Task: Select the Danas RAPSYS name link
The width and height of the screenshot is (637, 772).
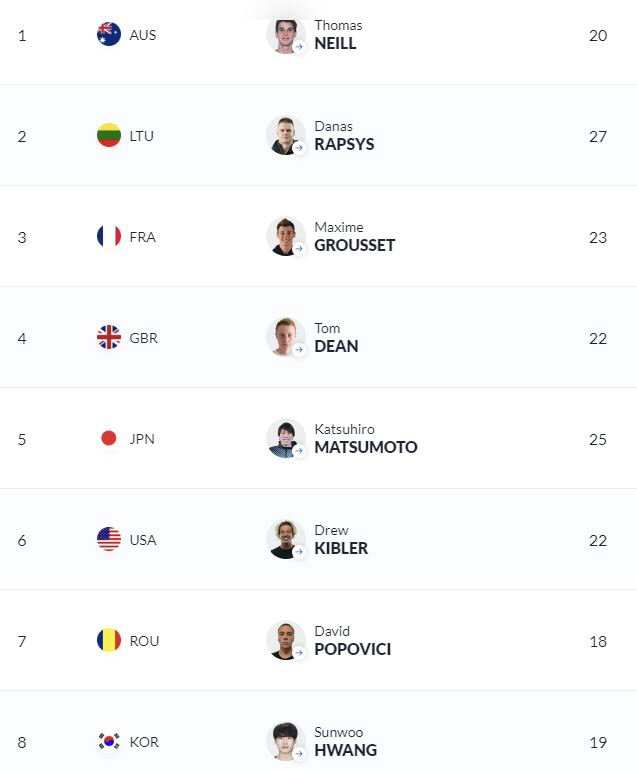Action: coord(344,136)
